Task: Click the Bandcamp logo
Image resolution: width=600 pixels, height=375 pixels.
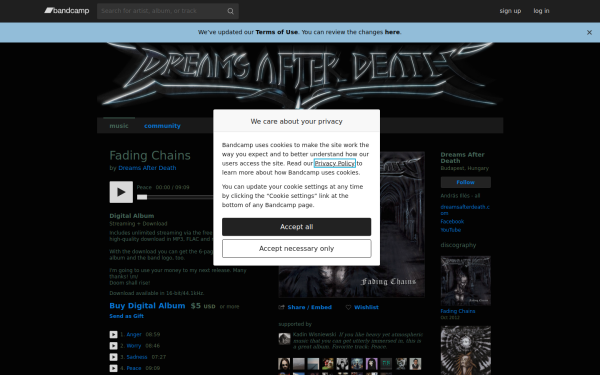Action: 67,11
